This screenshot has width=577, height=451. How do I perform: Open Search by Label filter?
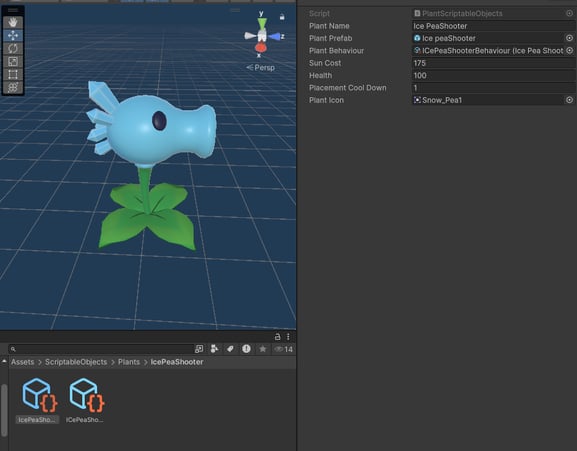click(x=230, y=349)
